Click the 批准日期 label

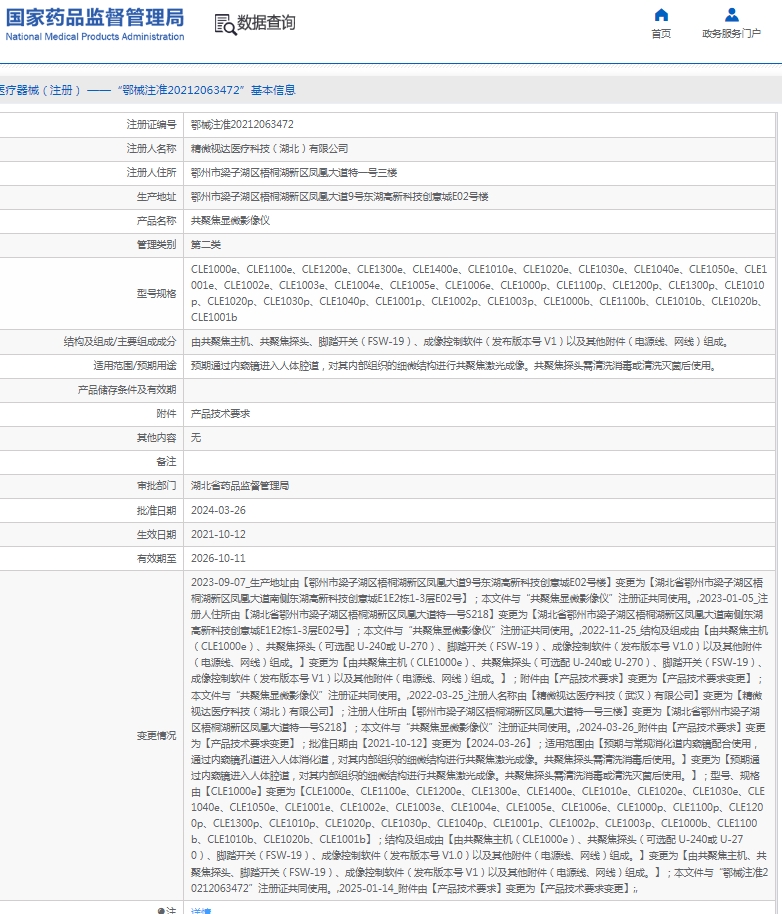(156, 511)
